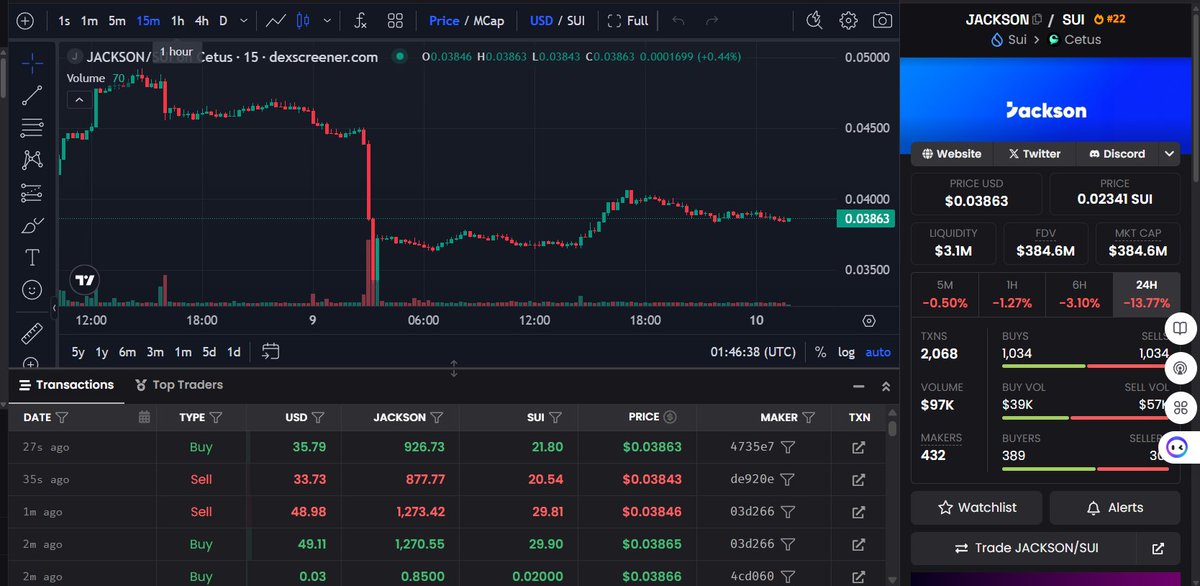Viewport: 1200px width, 586px height.
Task: Open MAKER column filter
Action: 810,417
